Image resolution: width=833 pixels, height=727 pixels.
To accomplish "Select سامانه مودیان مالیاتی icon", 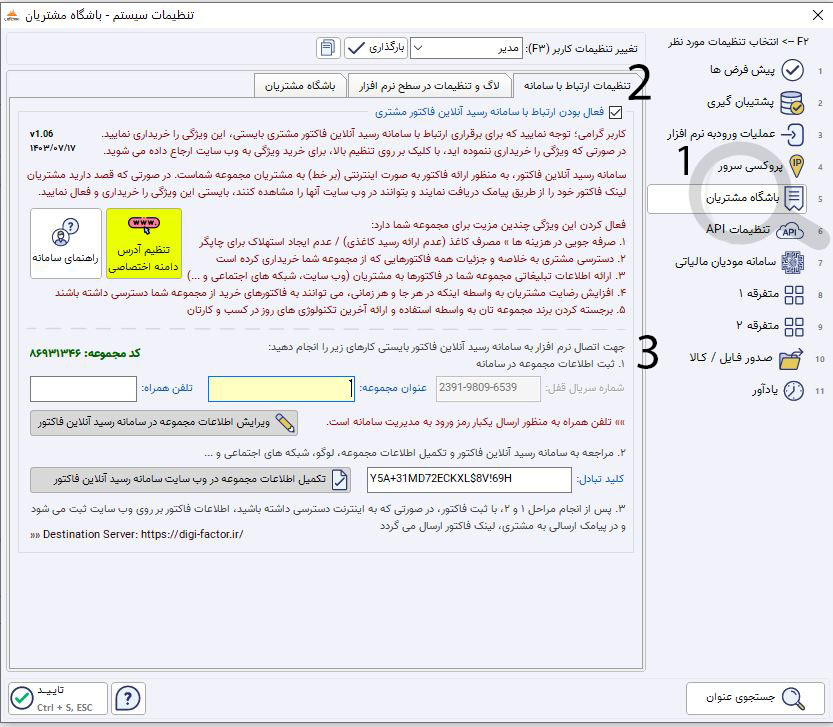I will 792,262.
